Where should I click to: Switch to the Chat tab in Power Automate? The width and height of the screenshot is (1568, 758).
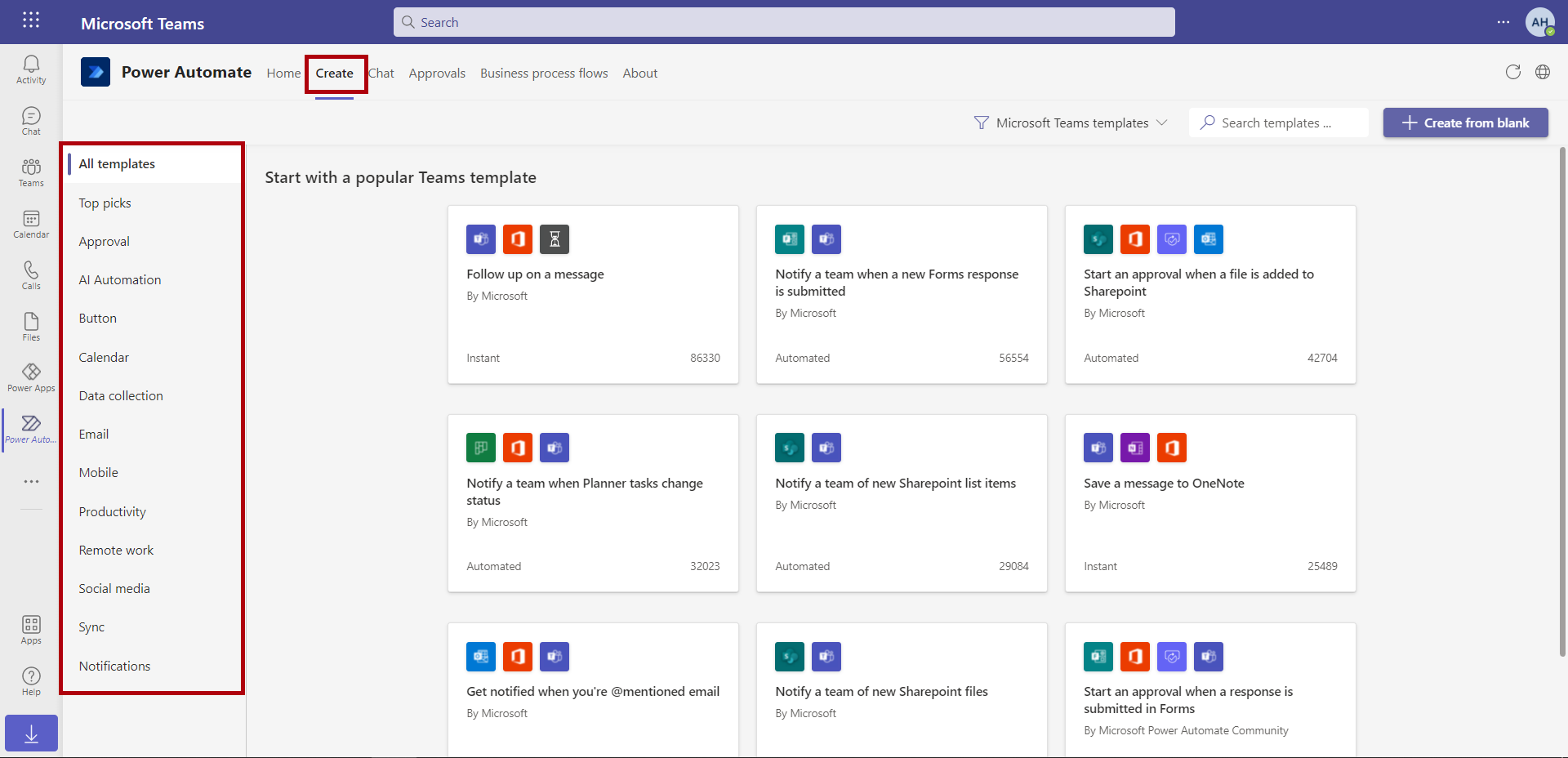tap(381, 74)
